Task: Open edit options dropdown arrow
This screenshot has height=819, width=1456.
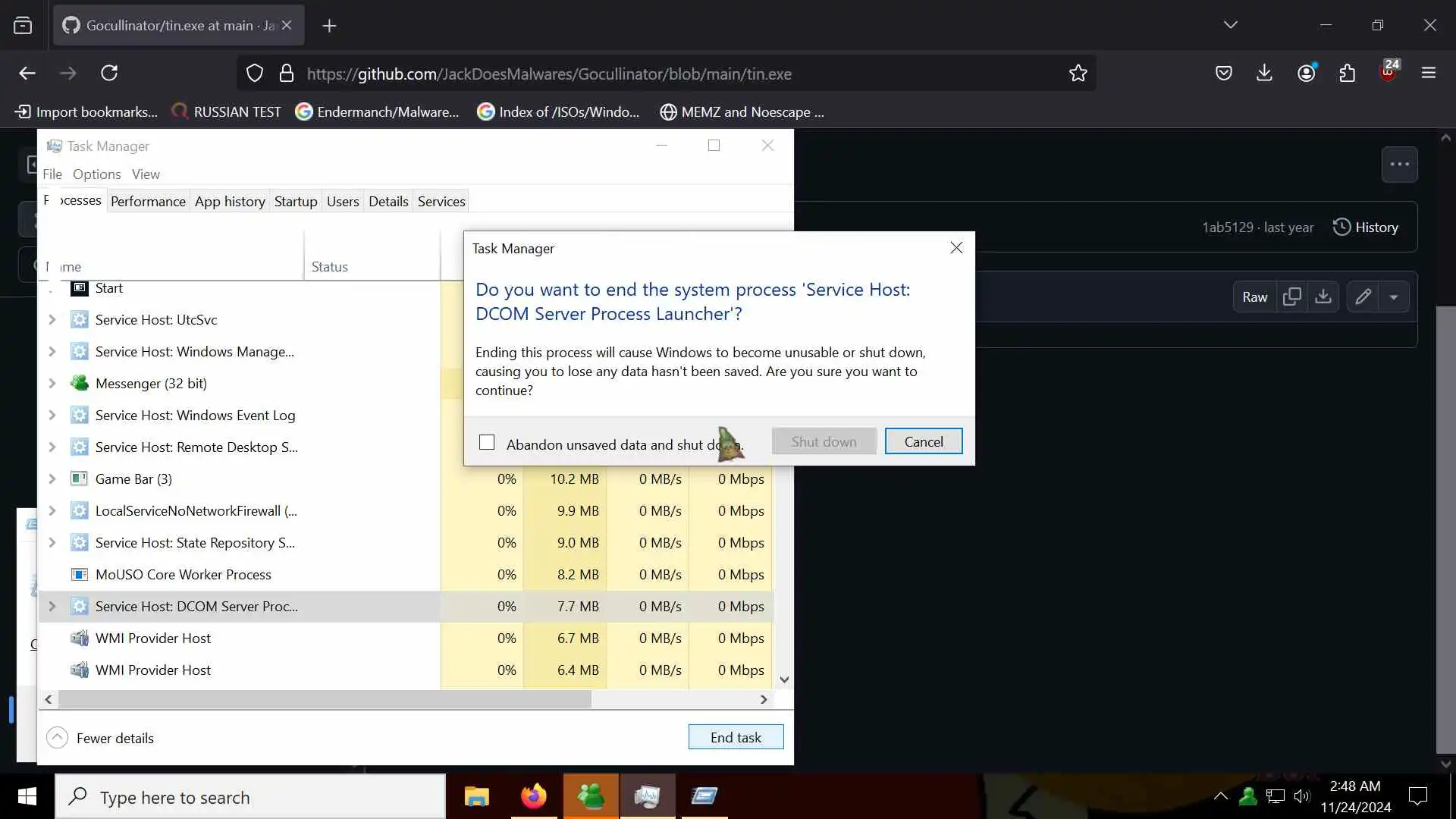Action: pyautogui.click(x=1394, y=297)
